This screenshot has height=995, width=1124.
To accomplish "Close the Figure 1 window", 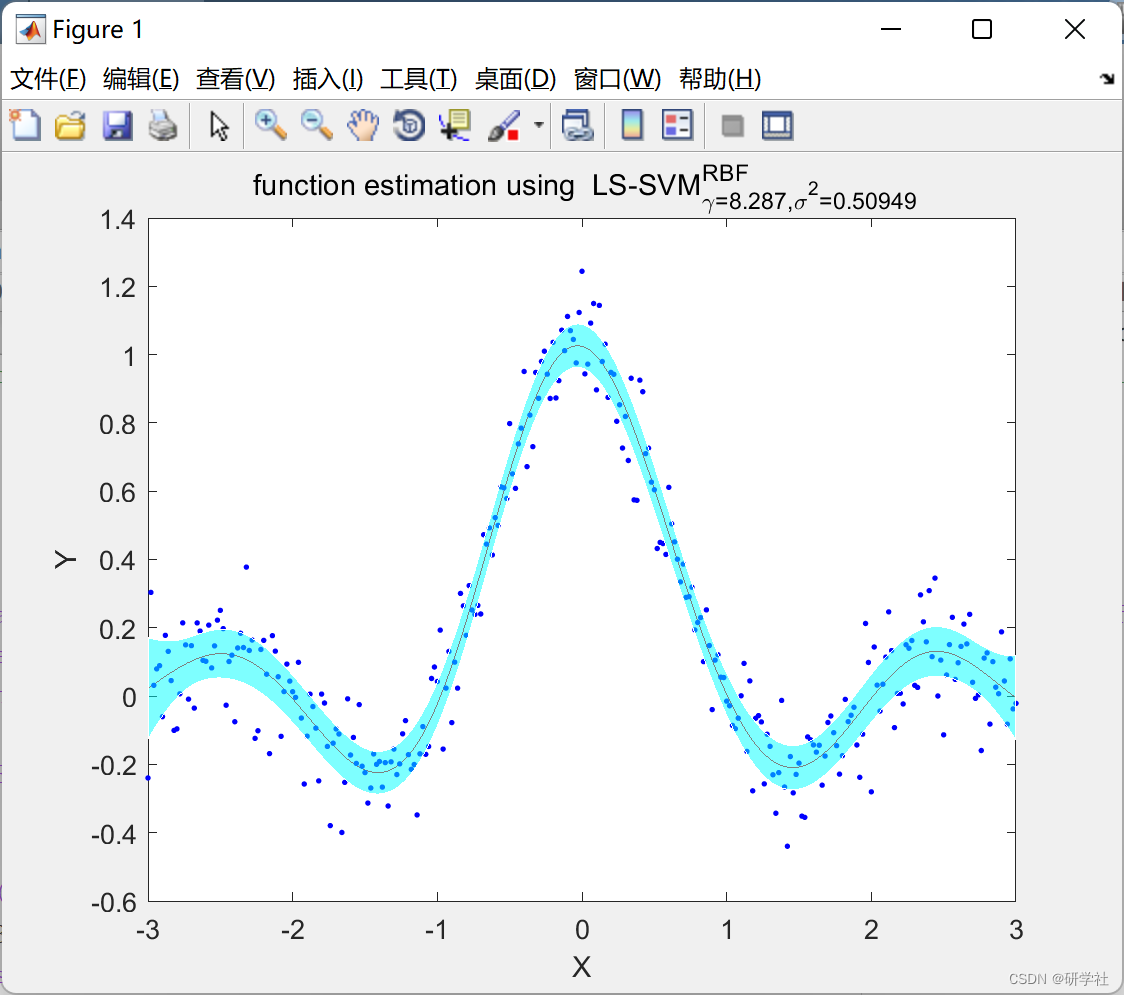I will [1075, 29].
